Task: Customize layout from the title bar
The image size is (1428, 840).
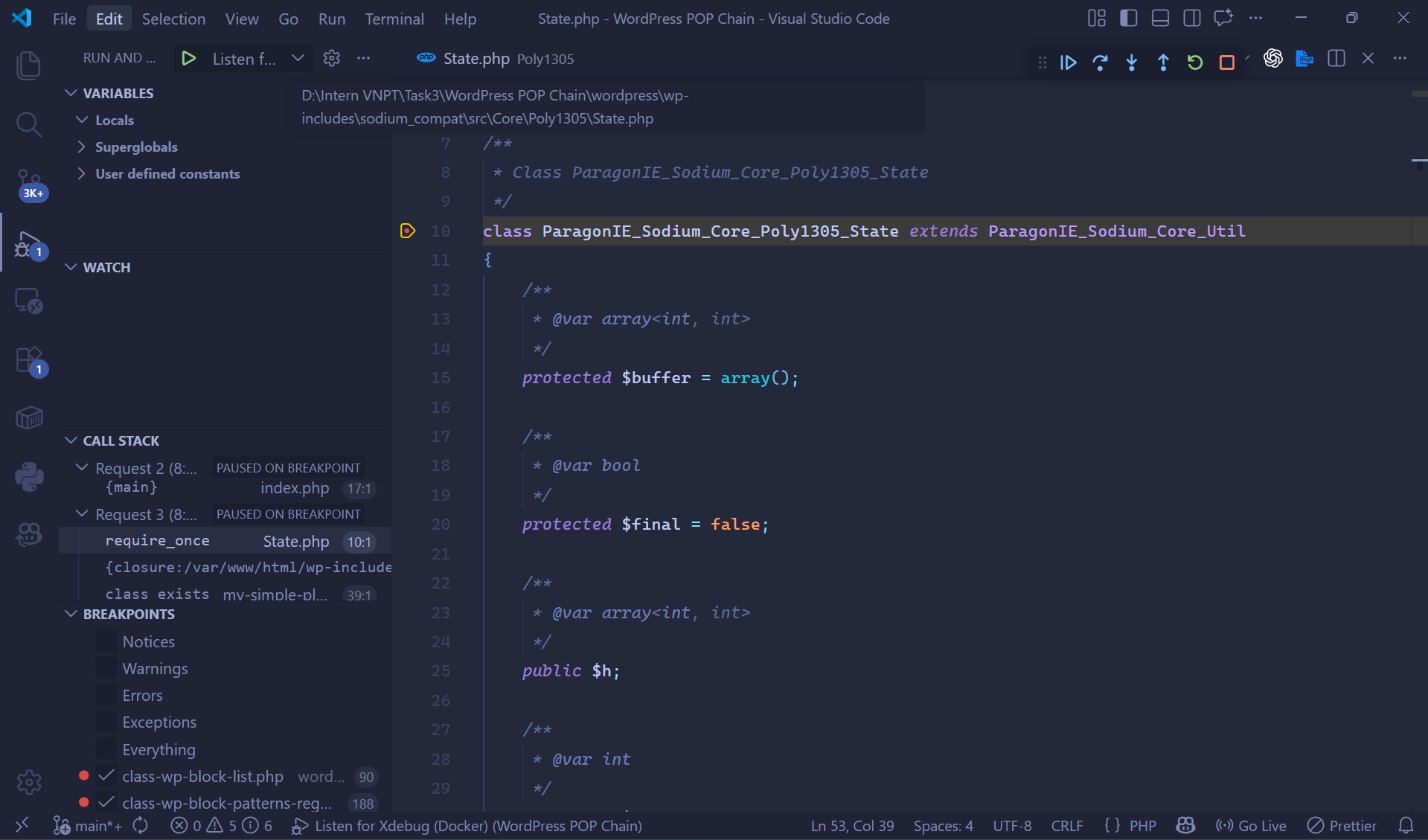Action: 1097,18
